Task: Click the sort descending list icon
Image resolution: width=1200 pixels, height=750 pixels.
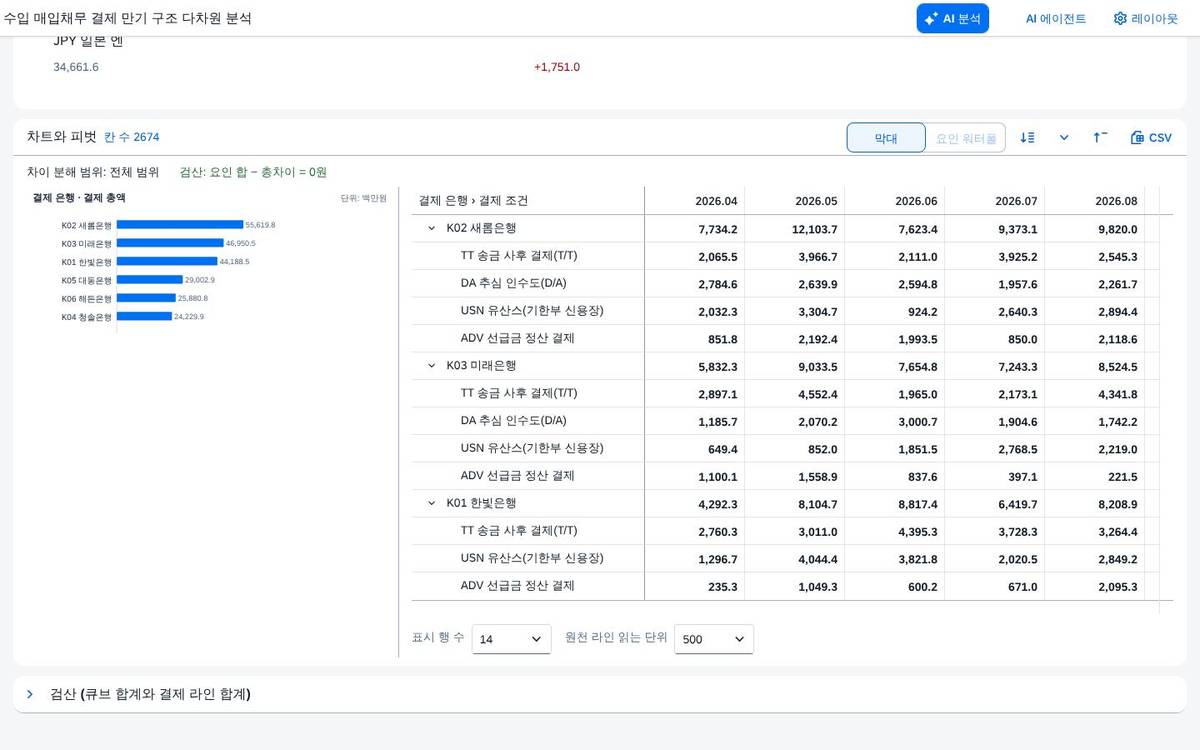Action: pyautogui.click(x=1027, y=138)
